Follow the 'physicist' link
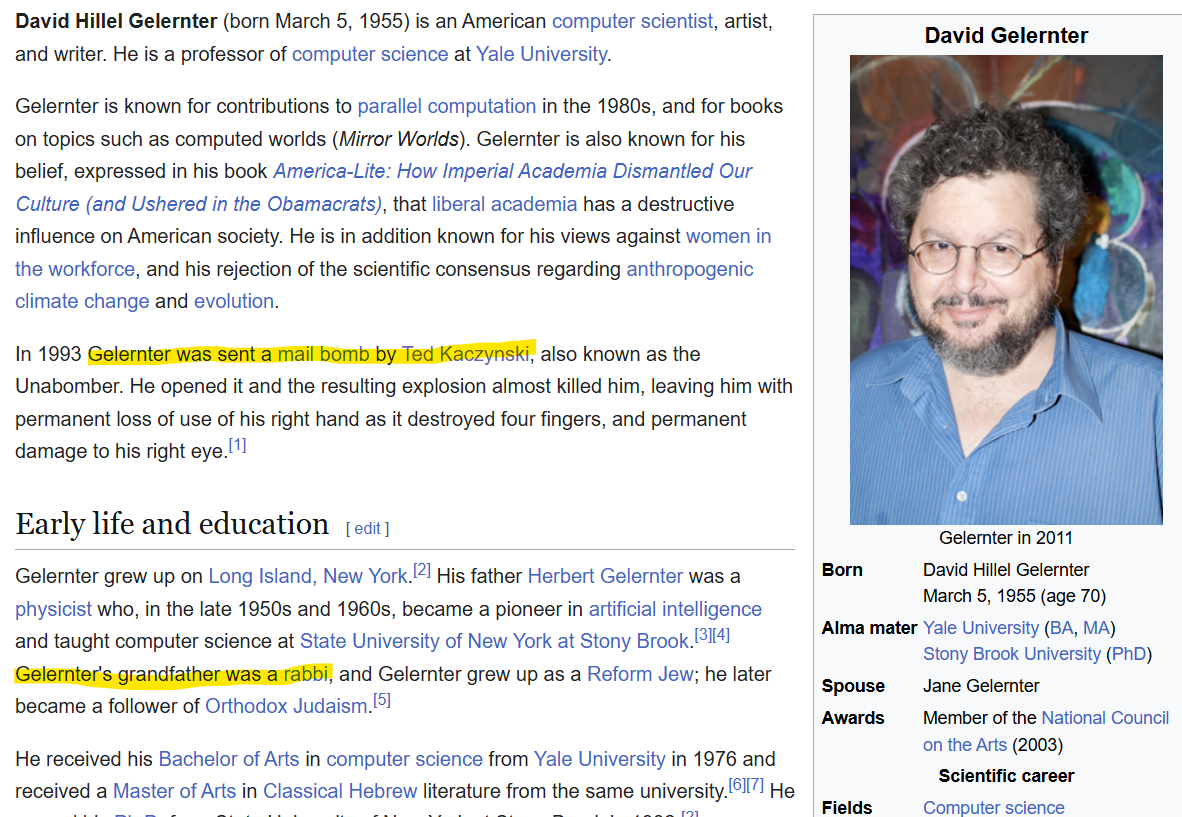Screen dimensions: 1182x817 pos(54,609)
